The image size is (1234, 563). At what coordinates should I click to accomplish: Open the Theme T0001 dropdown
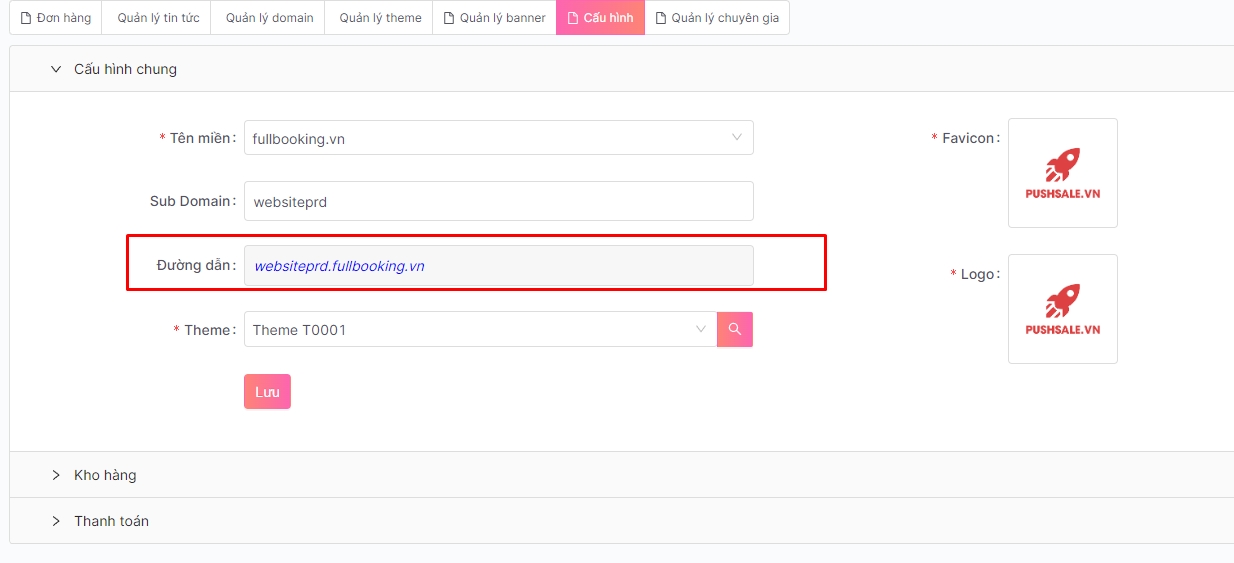tap(478, 330)
